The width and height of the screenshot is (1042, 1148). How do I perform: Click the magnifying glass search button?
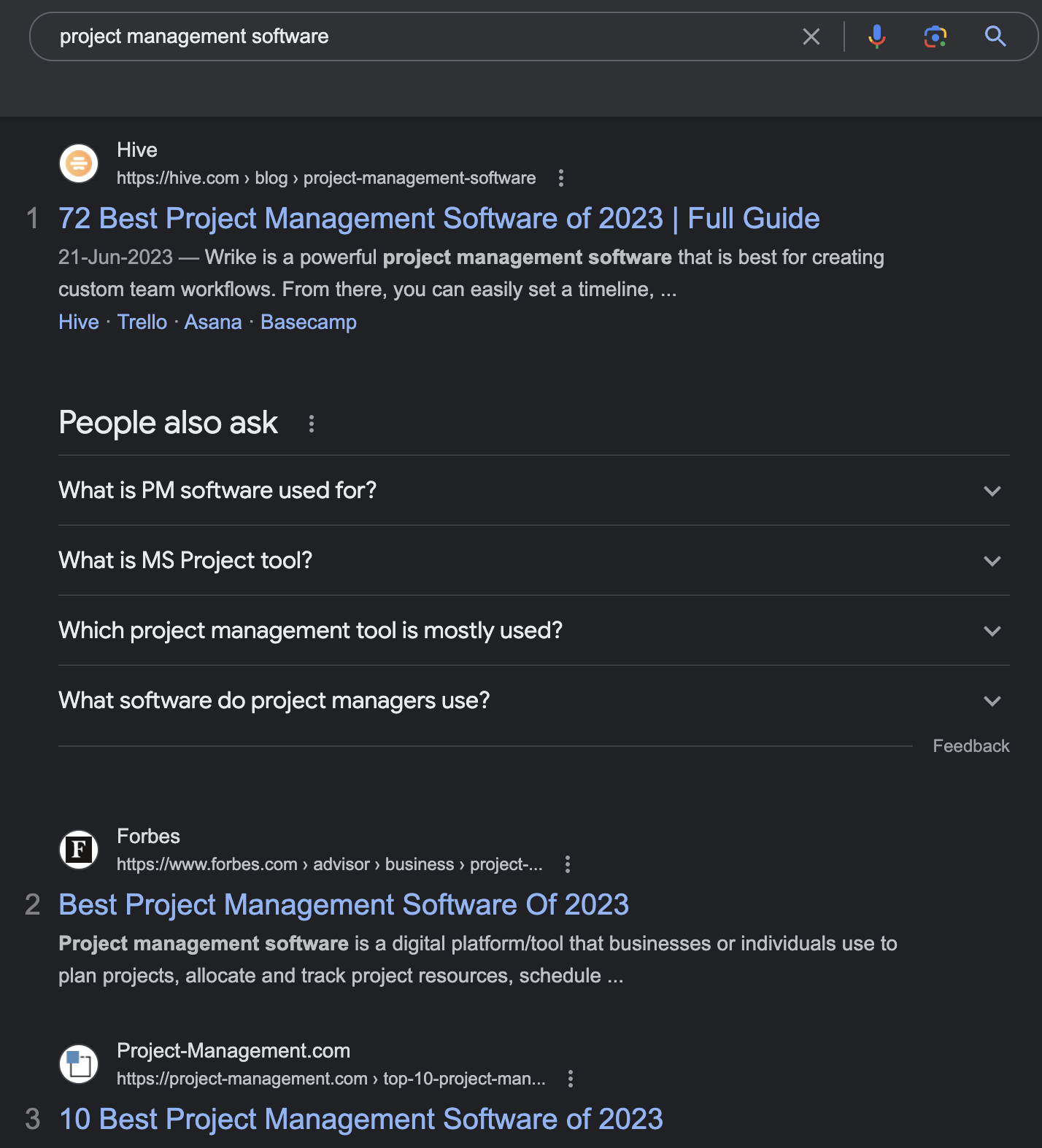(995, 36)
